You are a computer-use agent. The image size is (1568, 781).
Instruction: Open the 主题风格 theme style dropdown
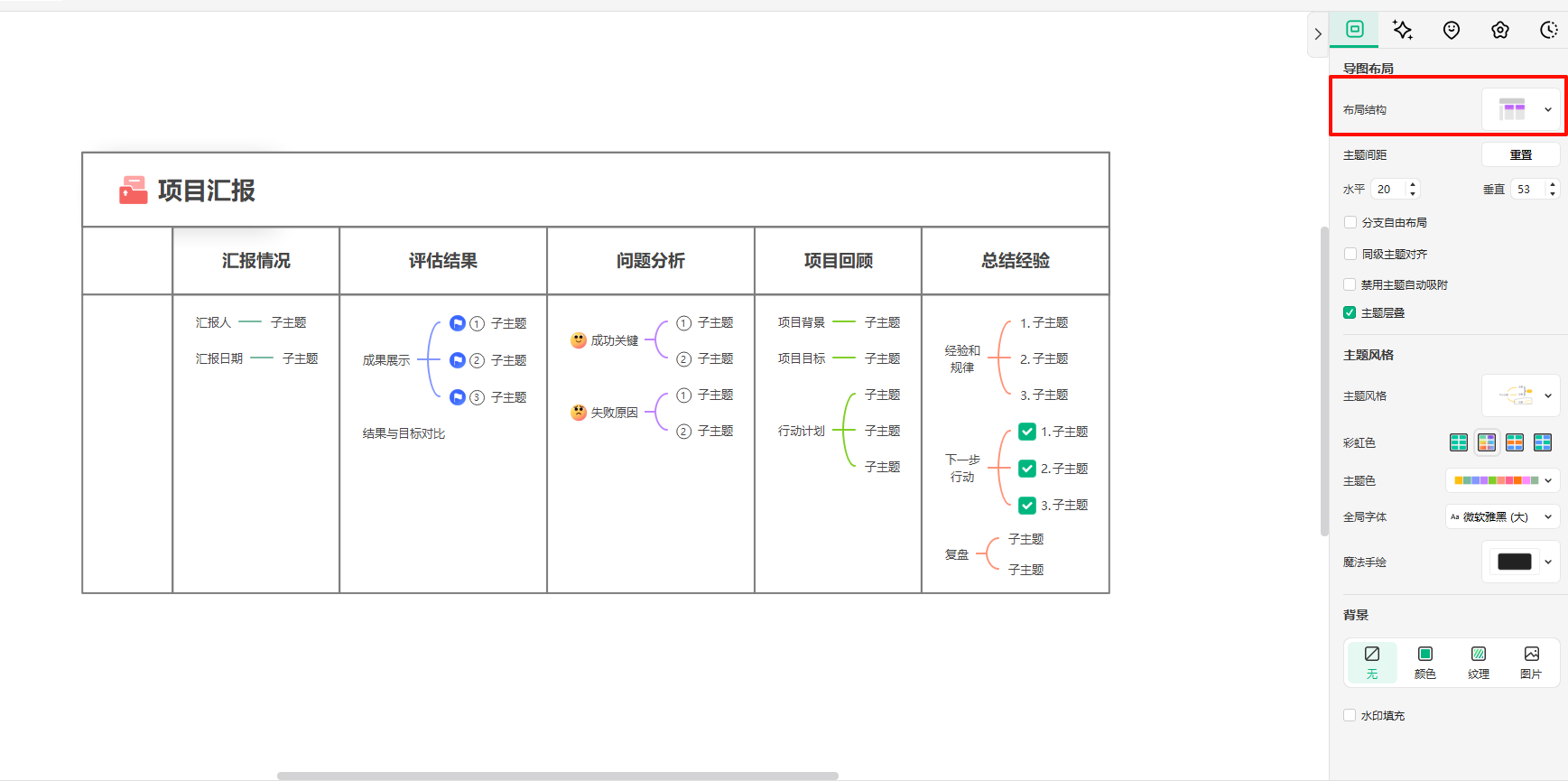(x=1521, y=395)
